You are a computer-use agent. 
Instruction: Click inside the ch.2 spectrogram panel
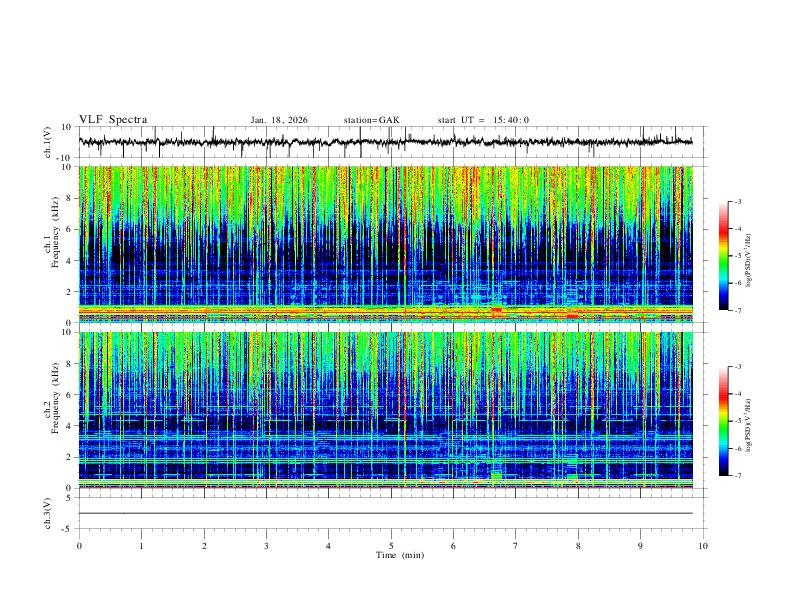click(385, 410)
